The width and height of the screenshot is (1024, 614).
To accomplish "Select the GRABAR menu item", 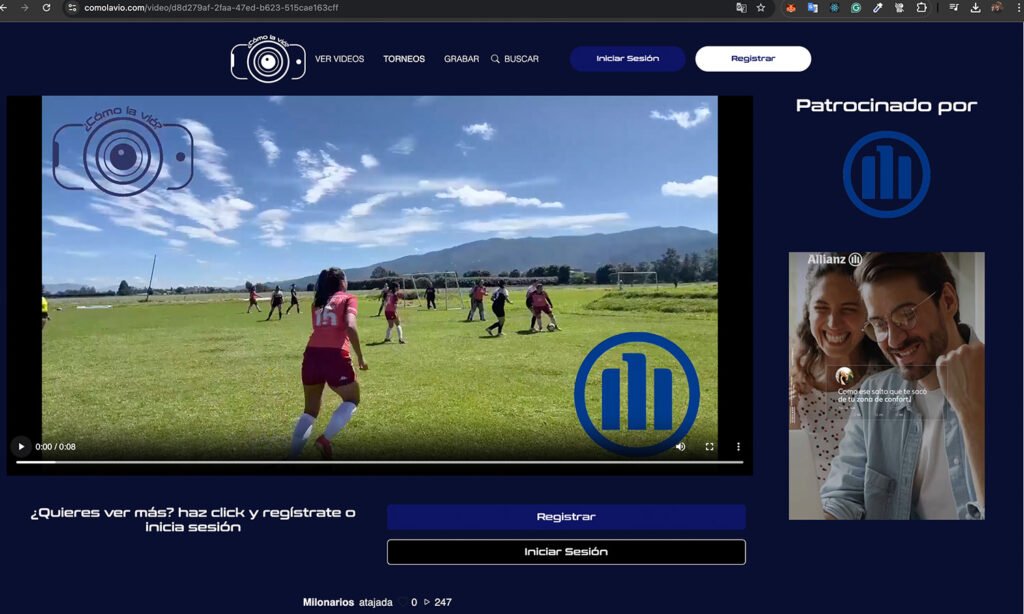I will coord(462,59).
